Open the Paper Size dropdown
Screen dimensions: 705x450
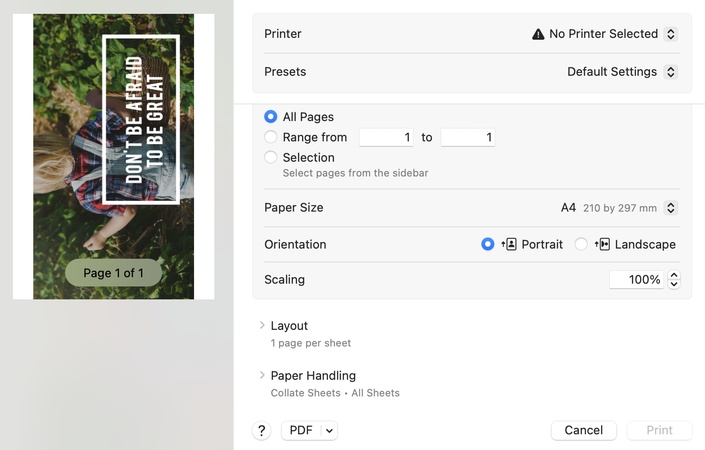point(670,208)
